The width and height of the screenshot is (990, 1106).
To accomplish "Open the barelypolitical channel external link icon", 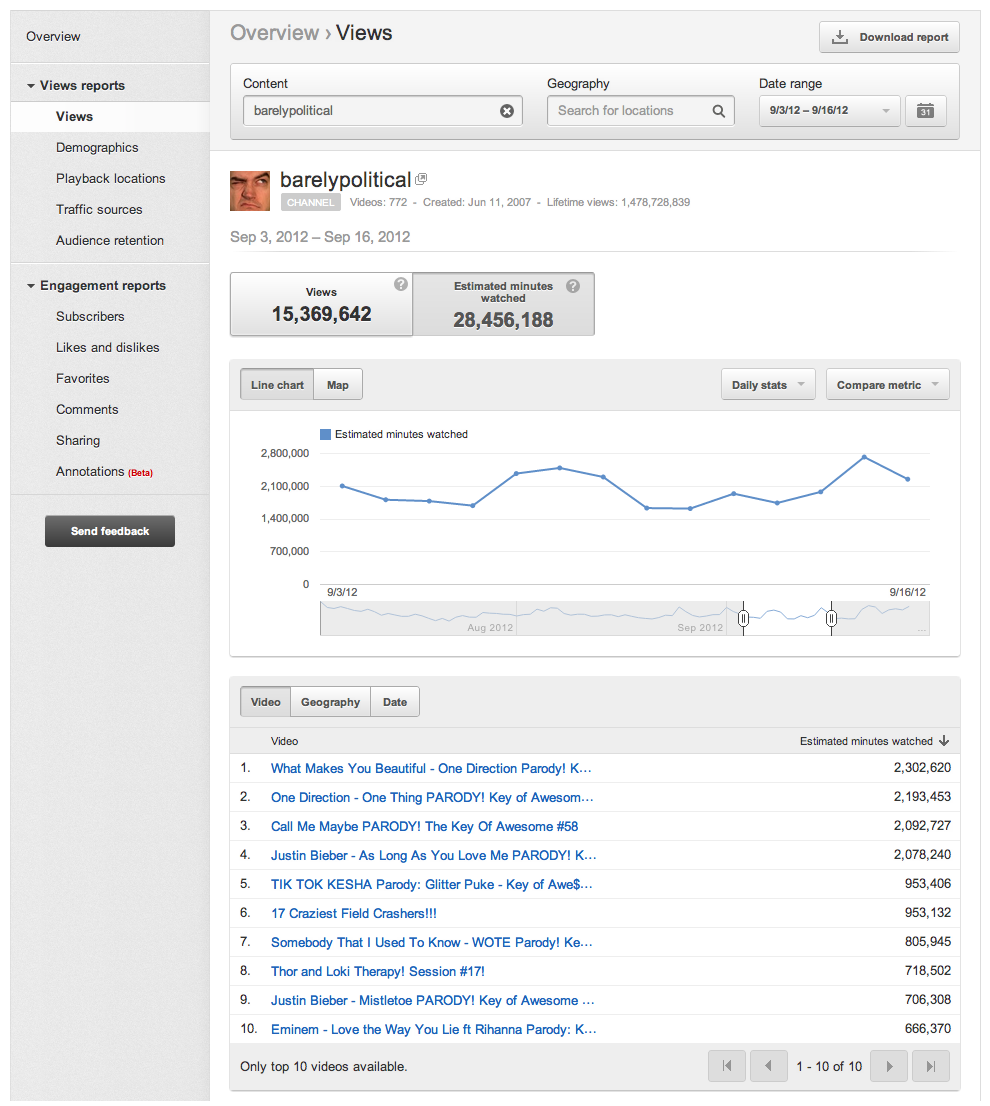I will coord(421,179).
